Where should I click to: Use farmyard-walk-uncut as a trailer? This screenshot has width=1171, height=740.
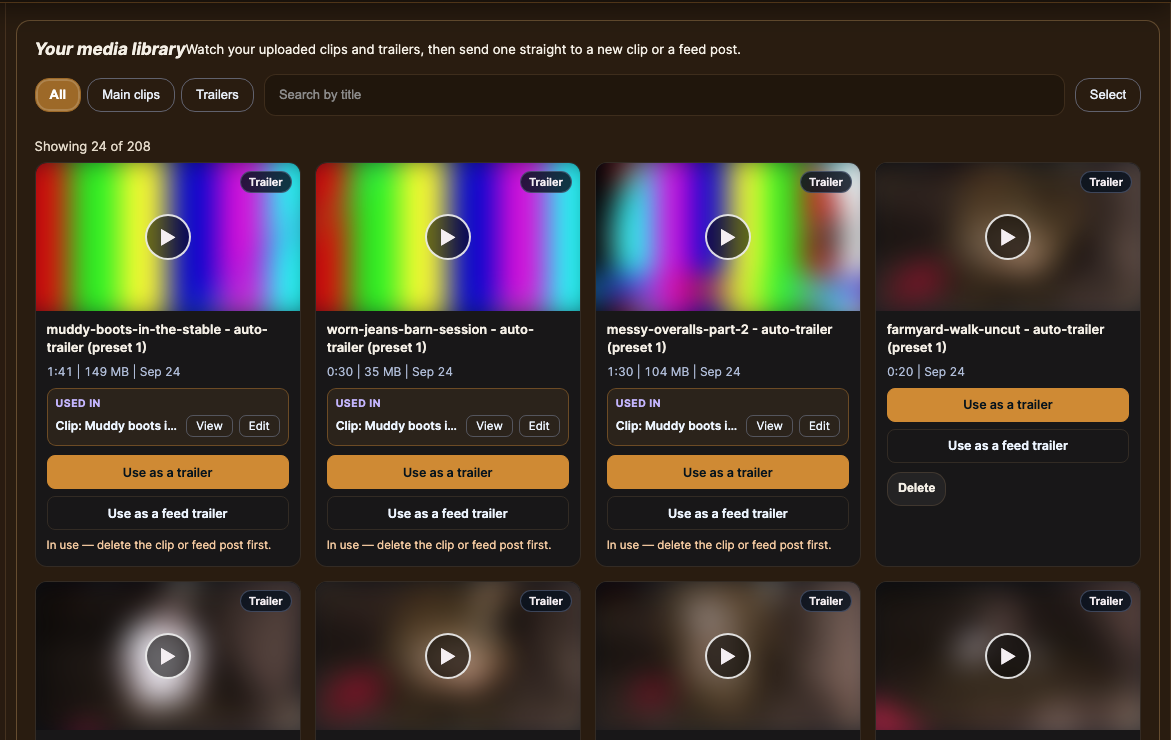pos(1007,405)
